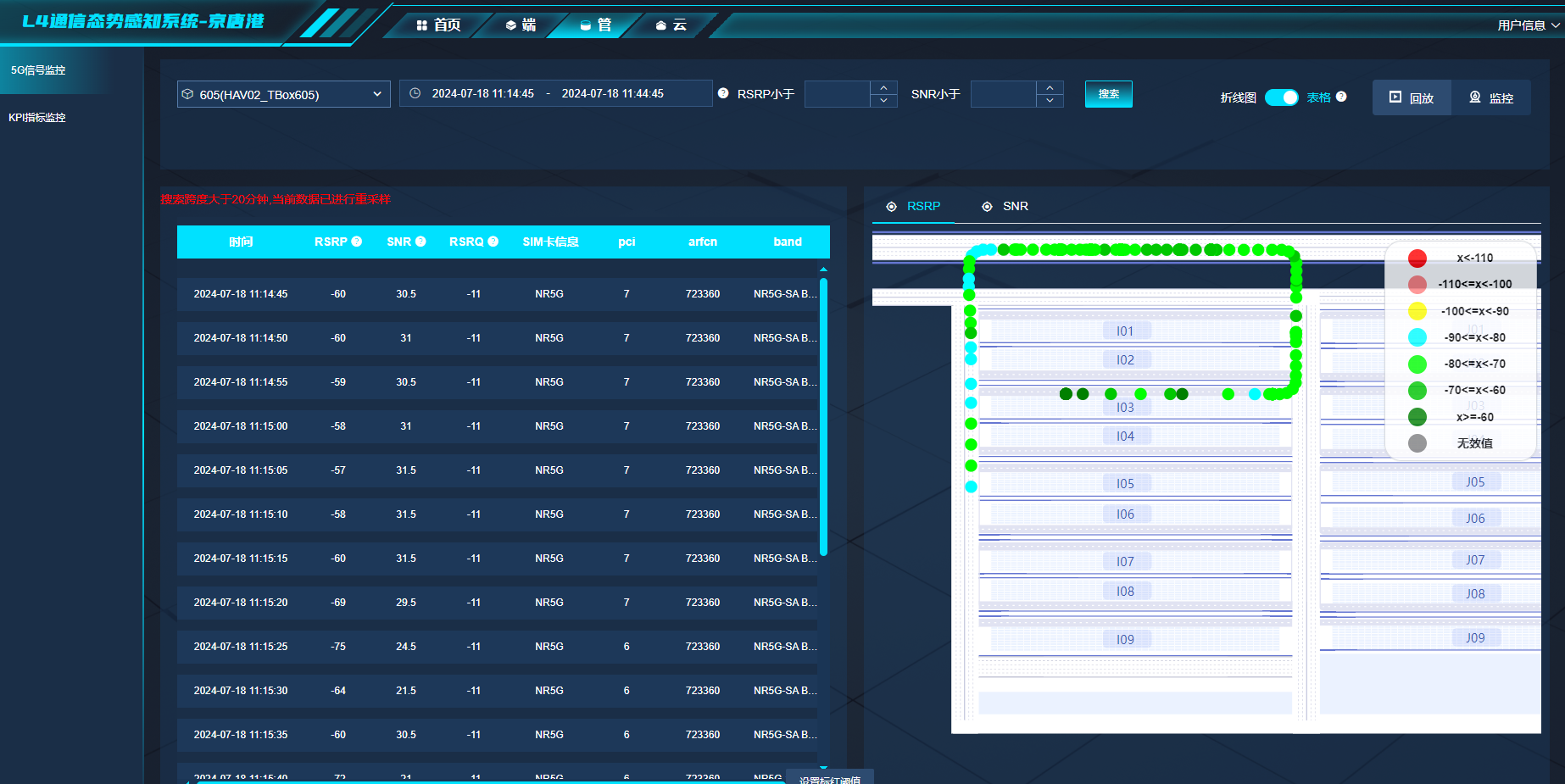Open the 云 tab
Screen dimensions: 1565x784
click(671, 25)
